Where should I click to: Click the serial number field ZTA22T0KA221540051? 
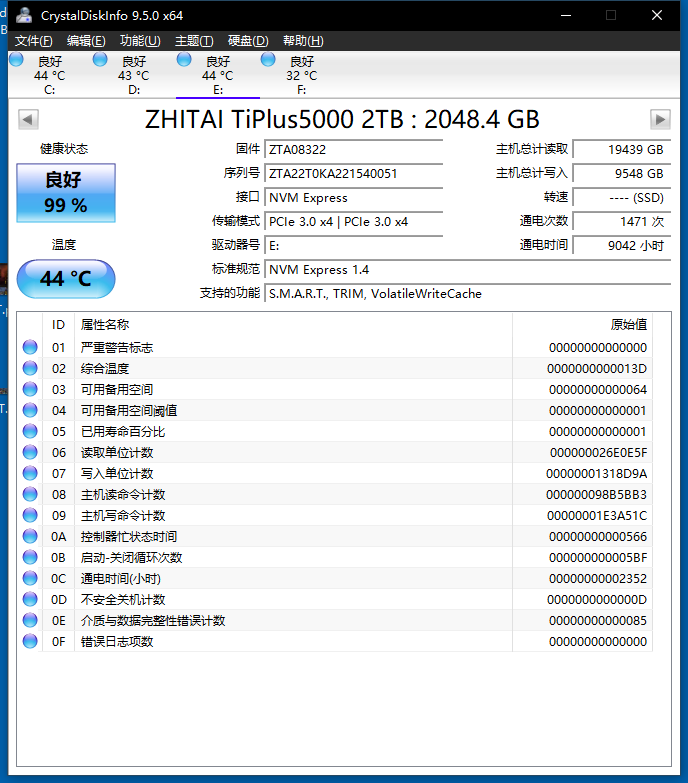353,173
